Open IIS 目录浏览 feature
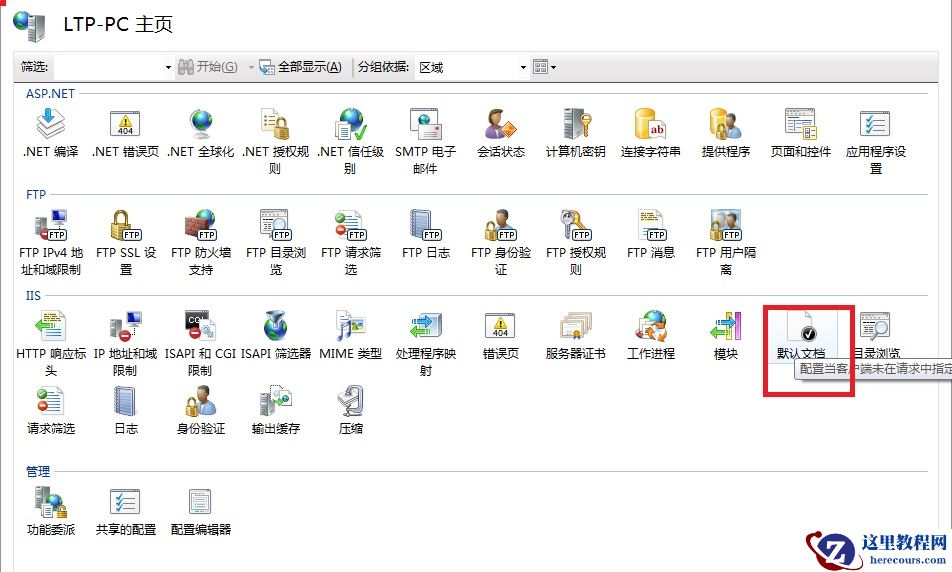Screen dimensions: 952x572 pyautogui.click(x=876, y=335)
